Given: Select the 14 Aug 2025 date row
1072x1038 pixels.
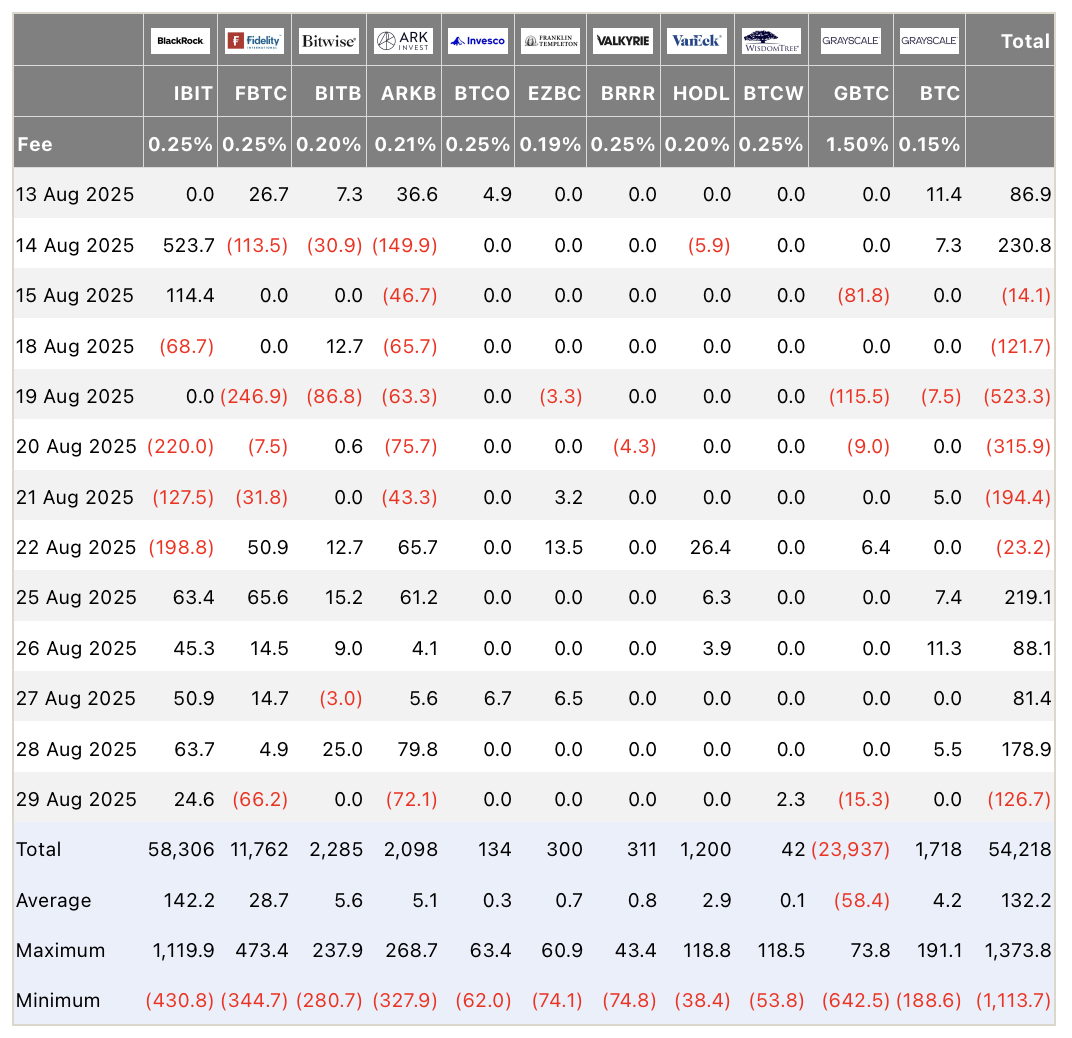Looking at the screenshot, I should [533, 245].
